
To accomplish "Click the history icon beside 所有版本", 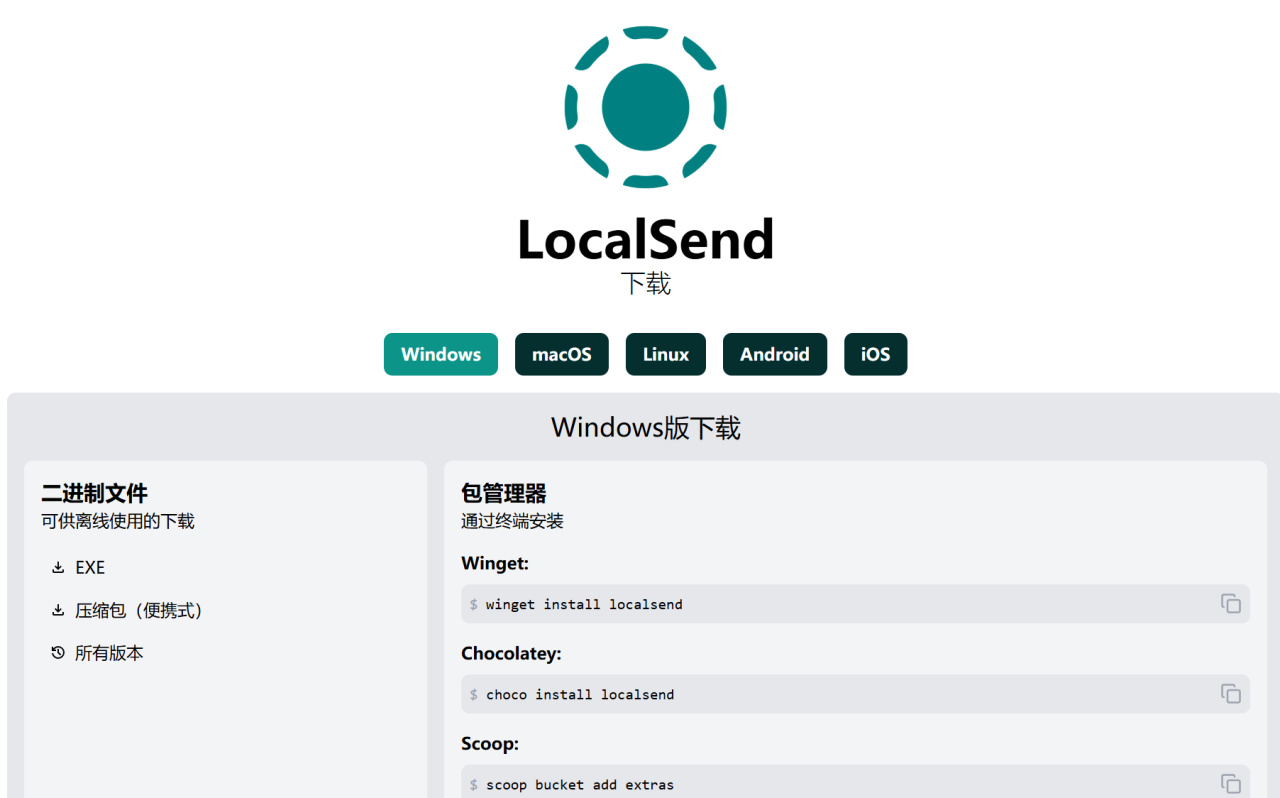I will coord(58,653).
